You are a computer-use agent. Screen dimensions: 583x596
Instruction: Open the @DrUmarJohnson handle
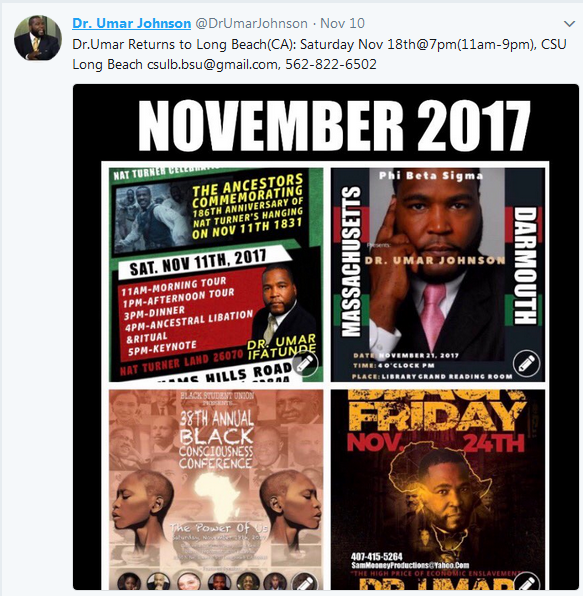251,24
